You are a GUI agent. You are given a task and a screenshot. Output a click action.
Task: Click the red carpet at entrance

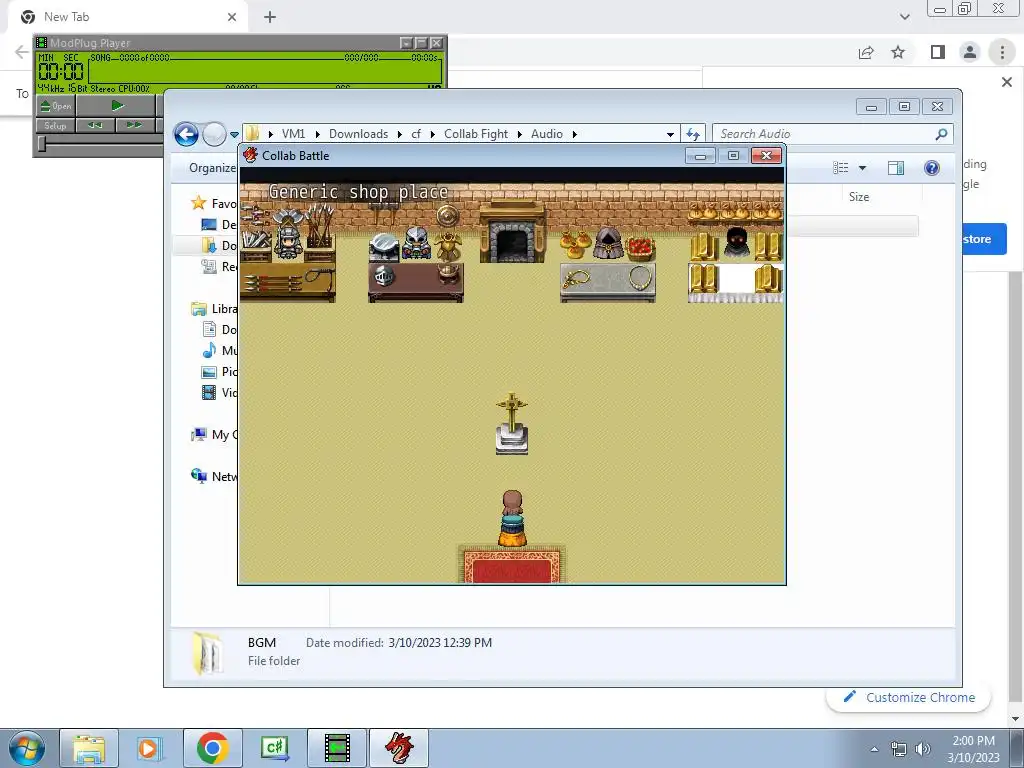pos(511,566)
